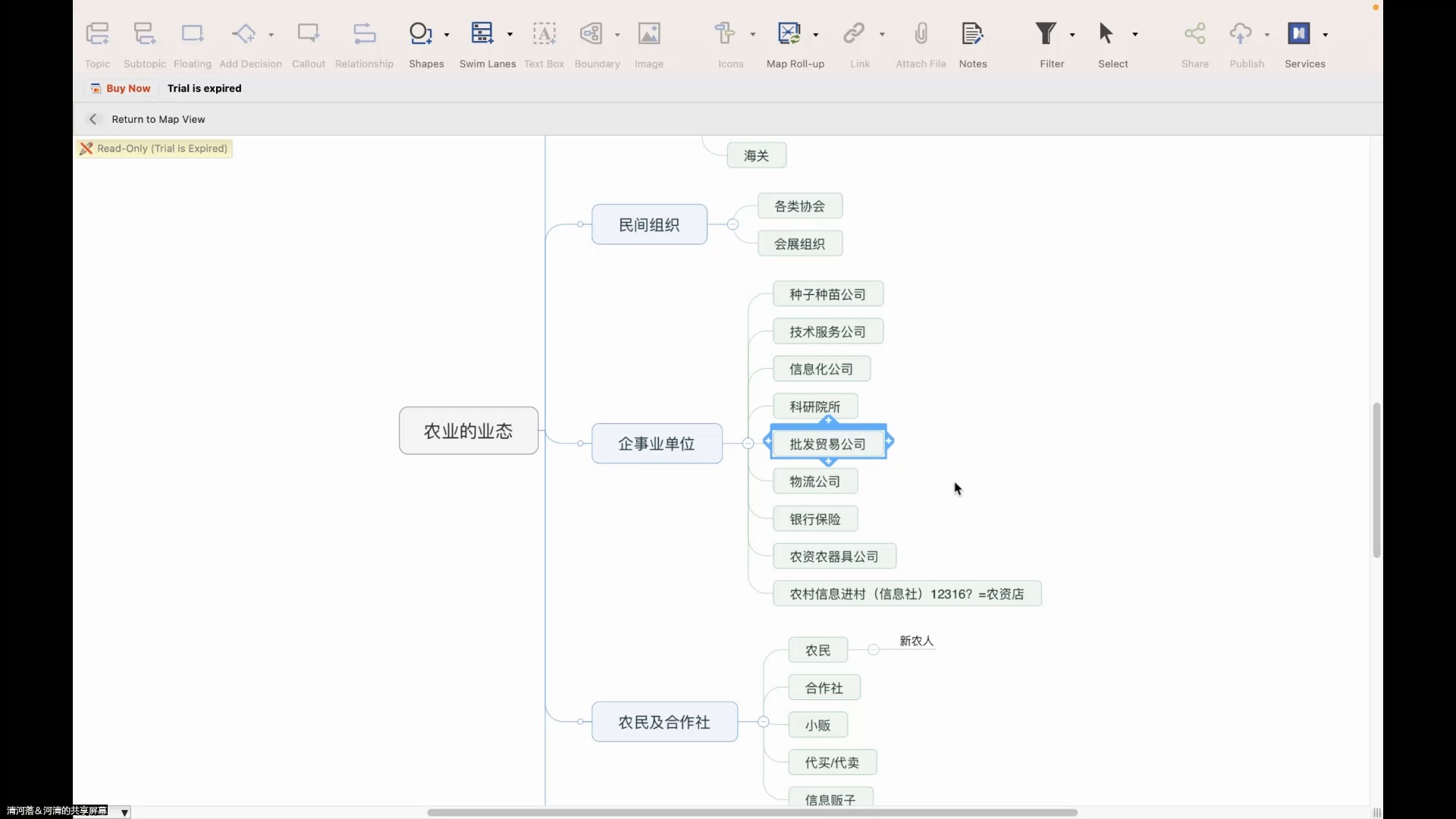Click the vertical scrollbar thumb

1376,480
